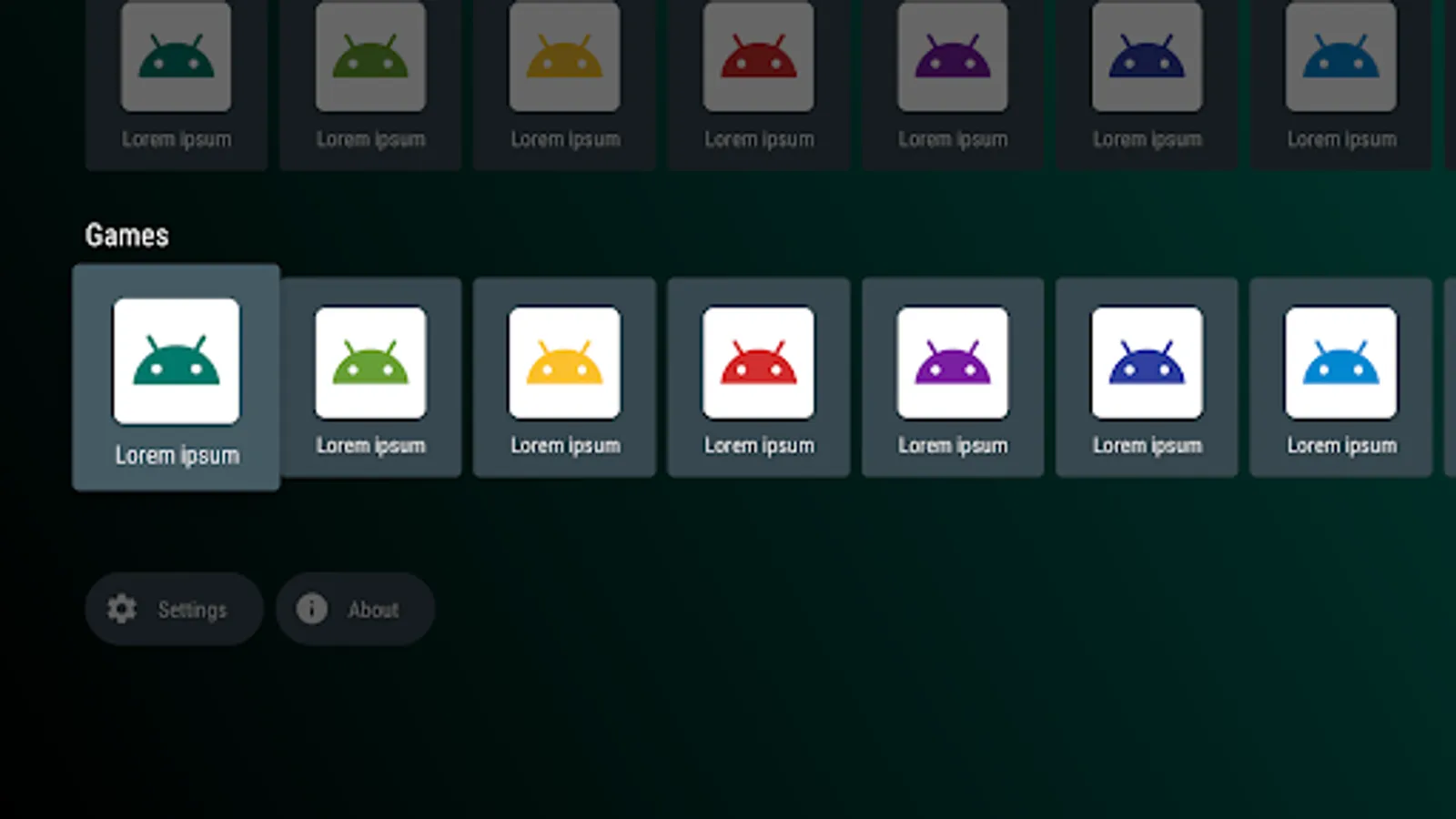Click Lorem ipsum label under focused teal app
Viewport: 1456px width, 819px height.
pyautogui.click(x=177, y=455)
